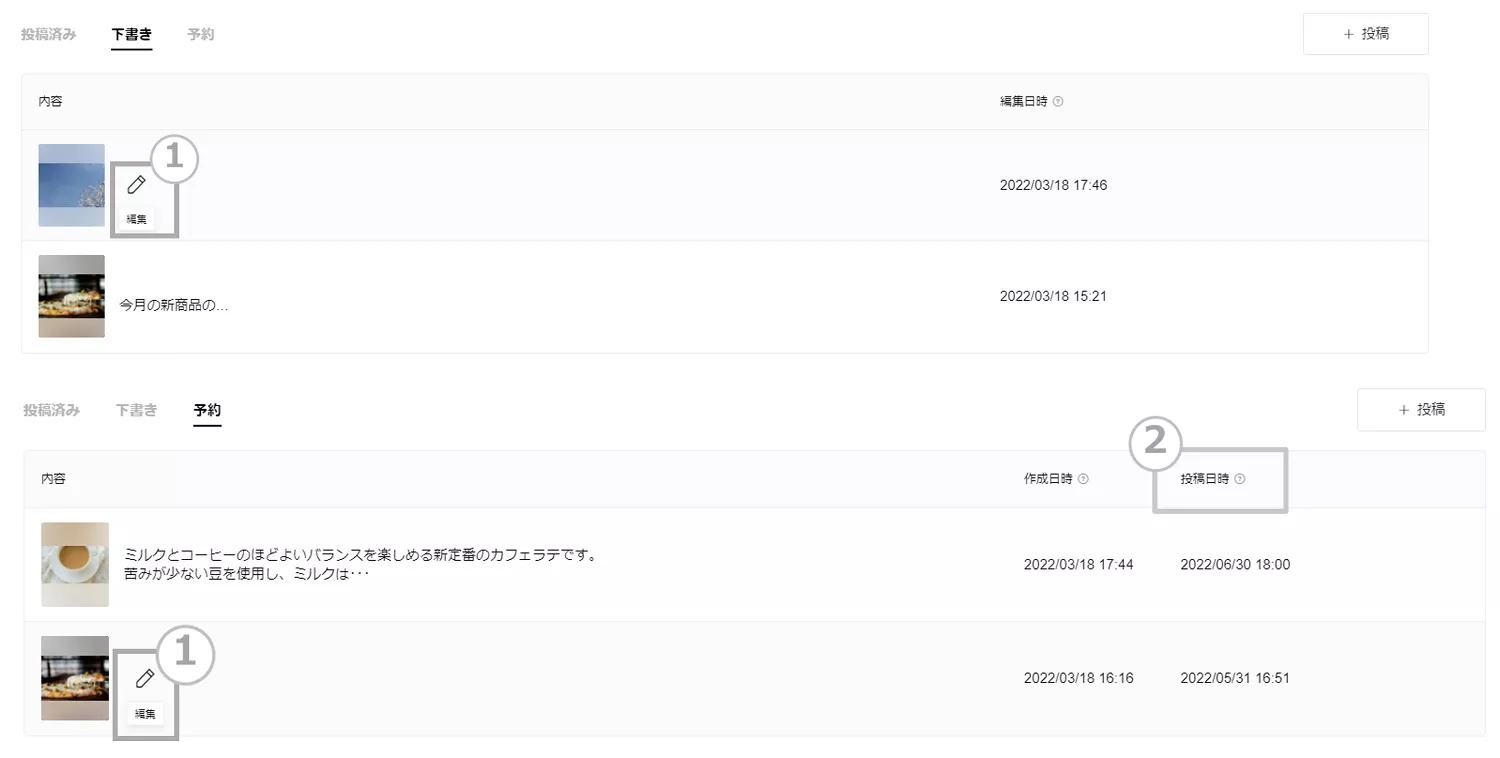
Task: Select the active 下書き tab in drafts panel
Action: 132,35
